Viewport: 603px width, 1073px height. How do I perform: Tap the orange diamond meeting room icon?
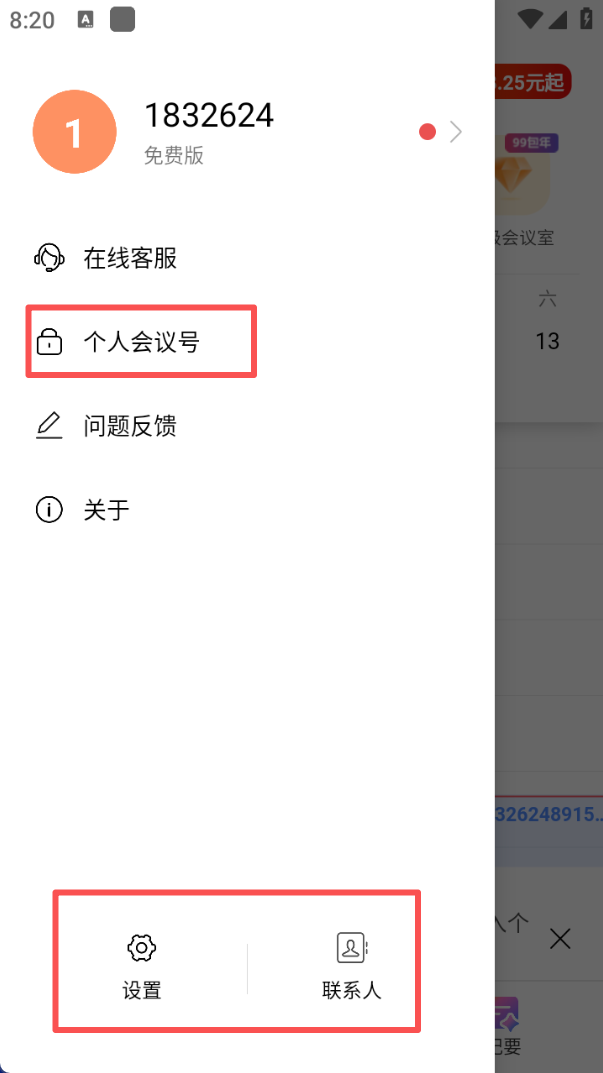click(522, 177)
